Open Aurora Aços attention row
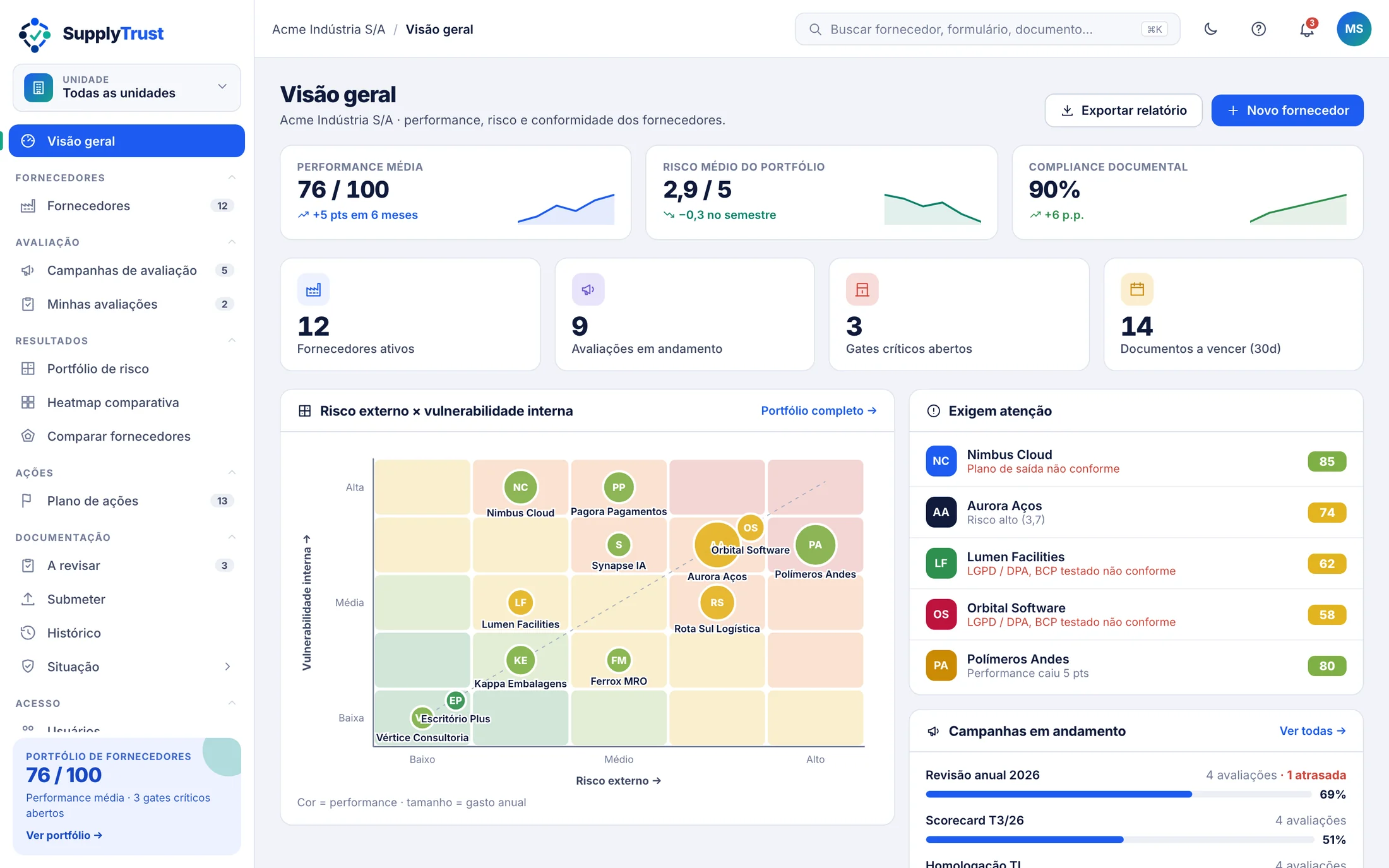This screenshot has height=868, width=1389. click(x=1136, y=513)
